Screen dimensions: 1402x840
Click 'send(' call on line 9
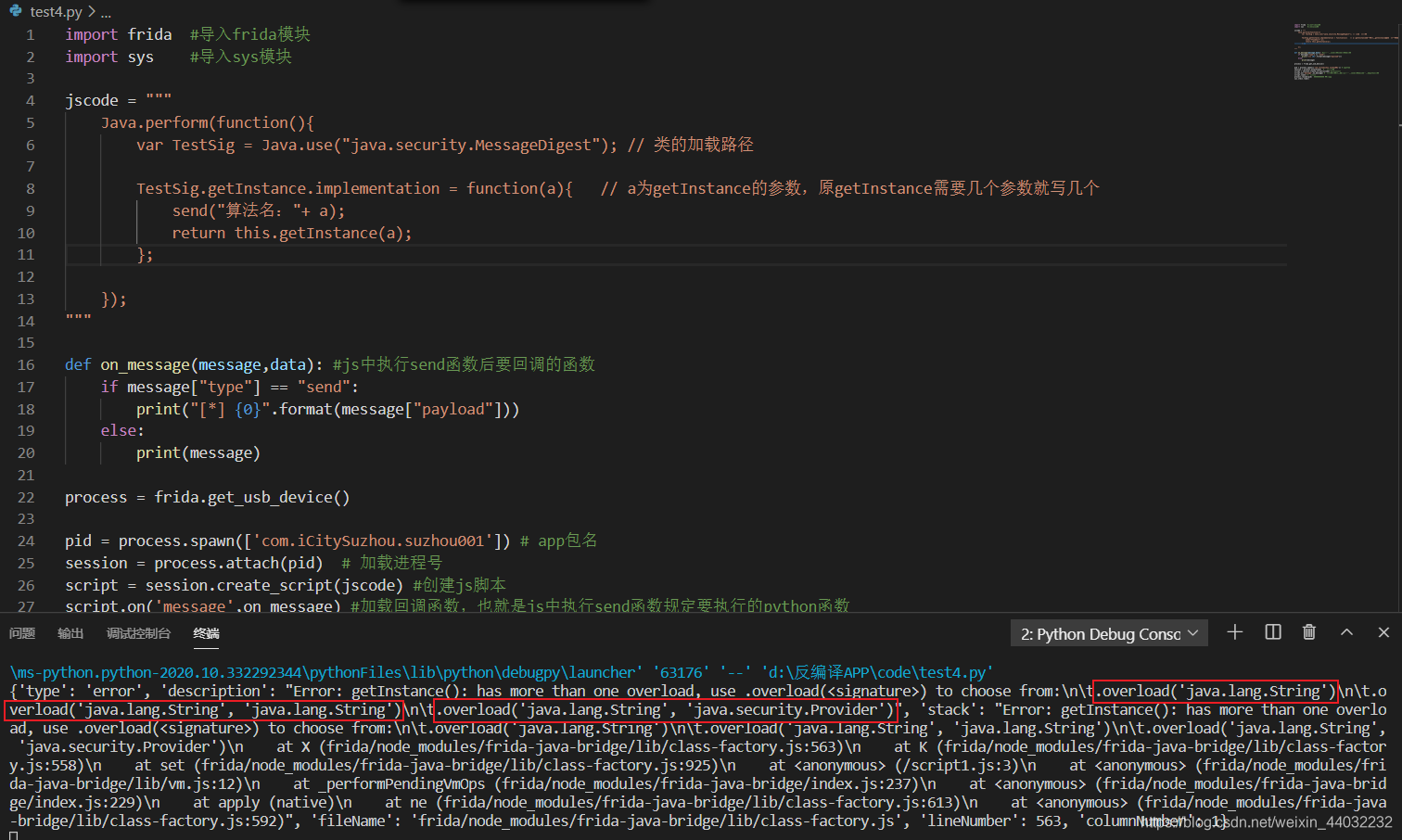click(x=194, y=210)
